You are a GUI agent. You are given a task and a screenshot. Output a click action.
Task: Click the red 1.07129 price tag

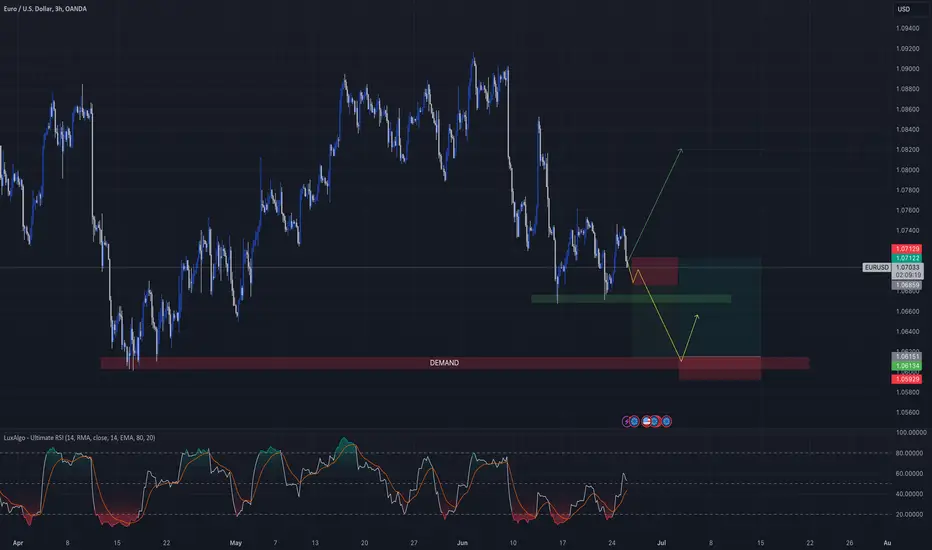(x=907, y=249)
